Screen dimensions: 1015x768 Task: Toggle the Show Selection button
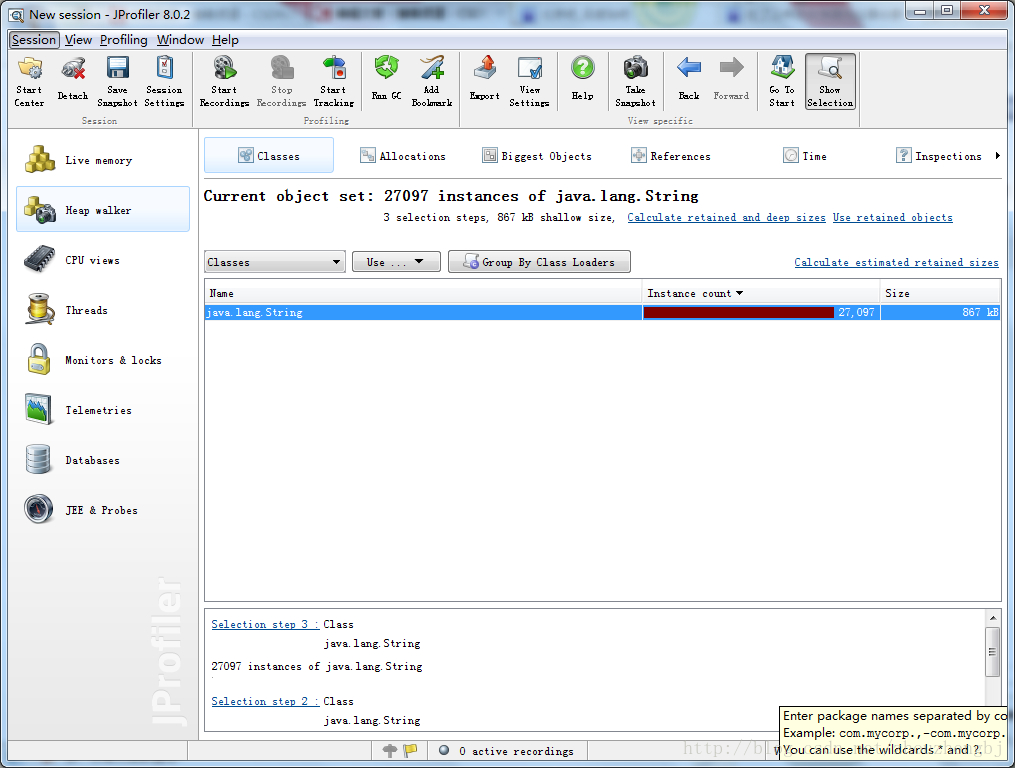(x=831, y=82)
